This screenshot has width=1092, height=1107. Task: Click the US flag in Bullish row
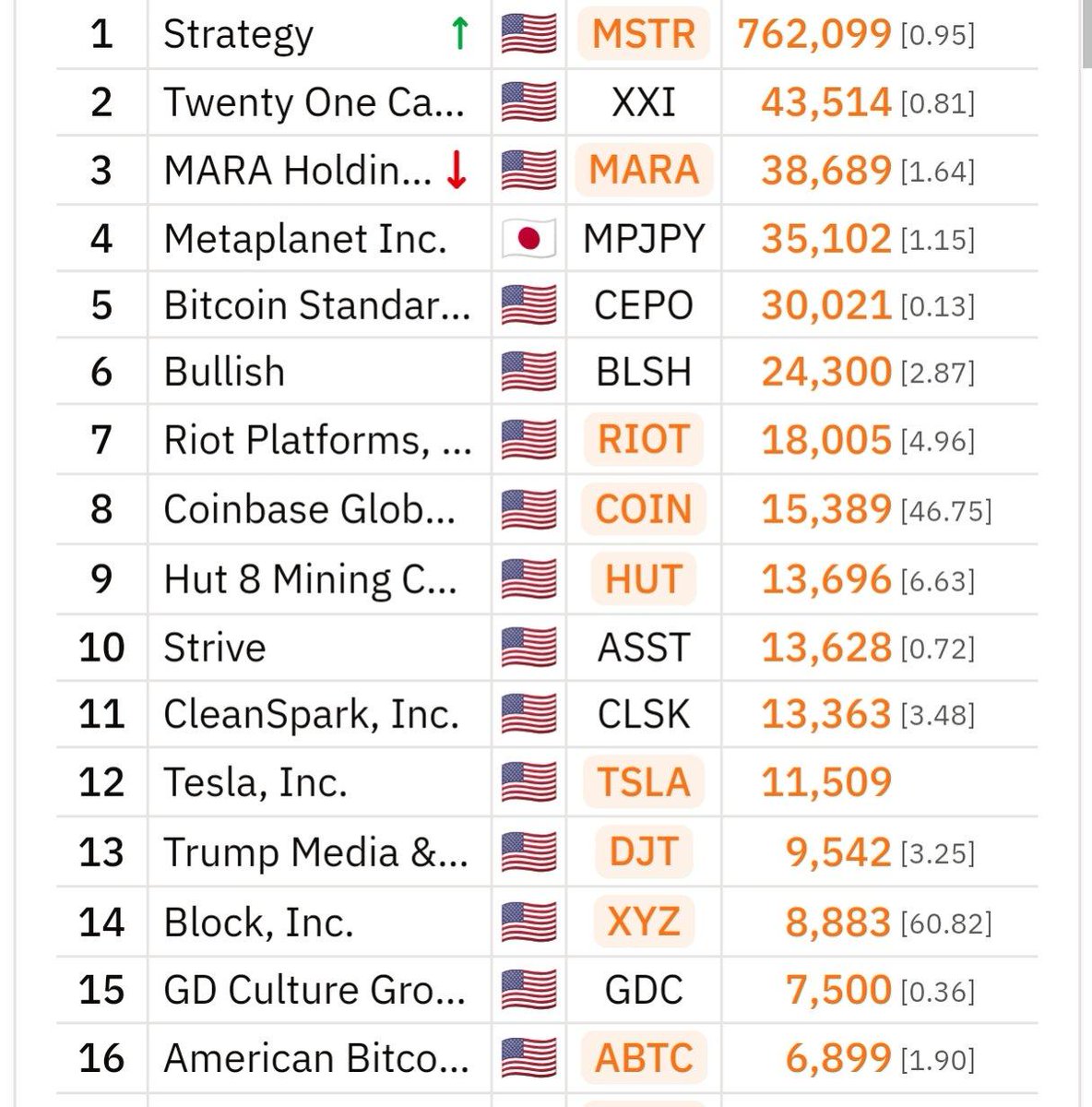click(528, 373)
